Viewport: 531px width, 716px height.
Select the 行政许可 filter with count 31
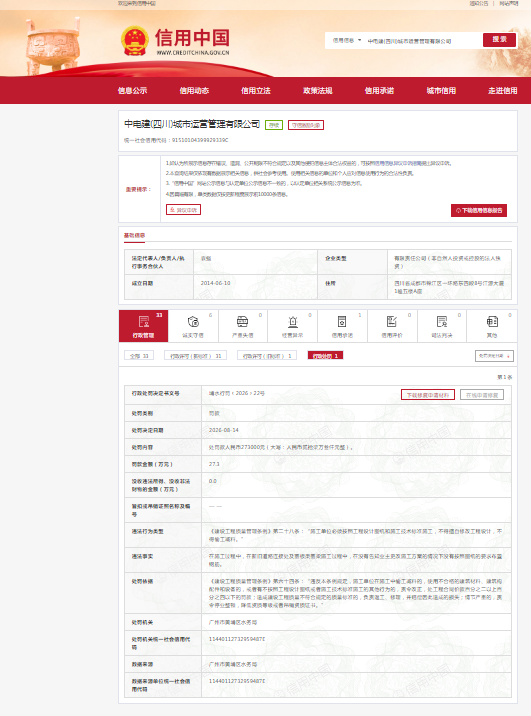(195, 356)
